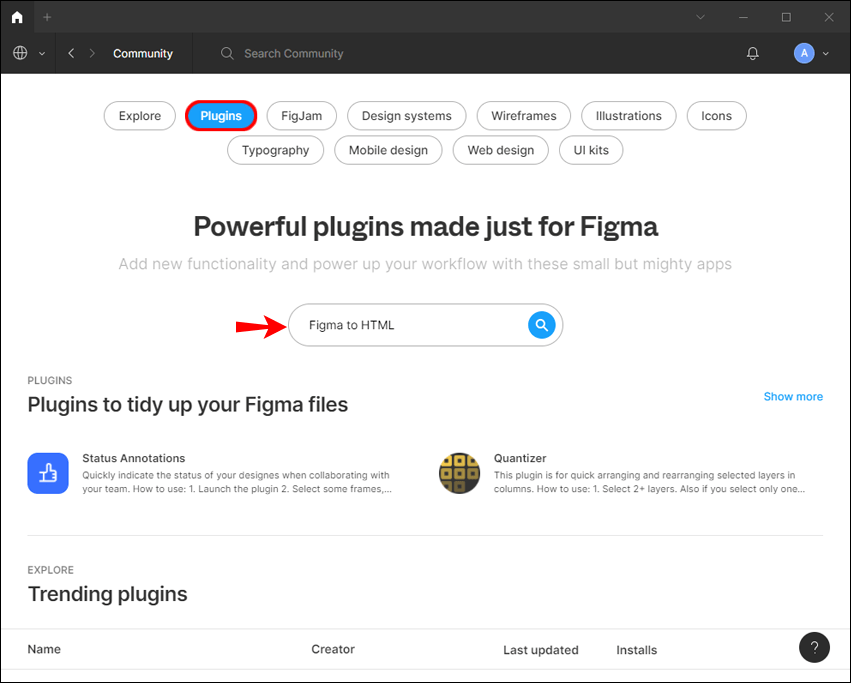Click Show more for tidy-up plugins
Image resolution: width=851 pixels, height=683 pixels.
tap(793, 396)
